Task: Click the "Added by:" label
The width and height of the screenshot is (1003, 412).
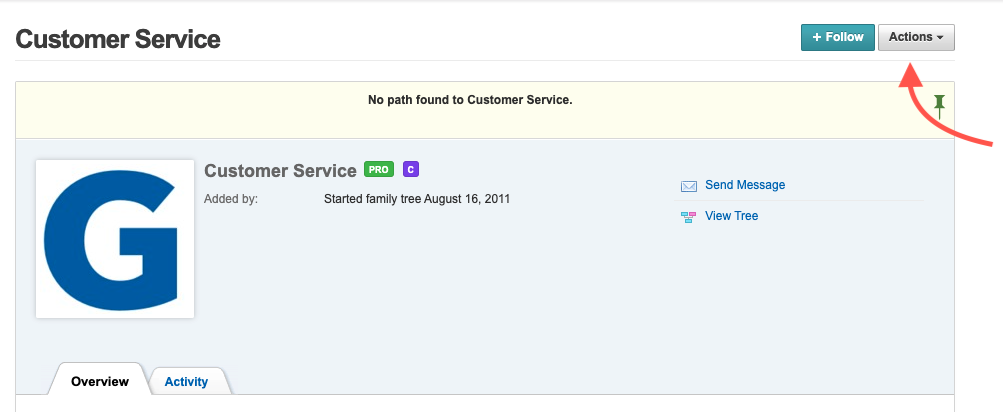Action: click(231, 199)
